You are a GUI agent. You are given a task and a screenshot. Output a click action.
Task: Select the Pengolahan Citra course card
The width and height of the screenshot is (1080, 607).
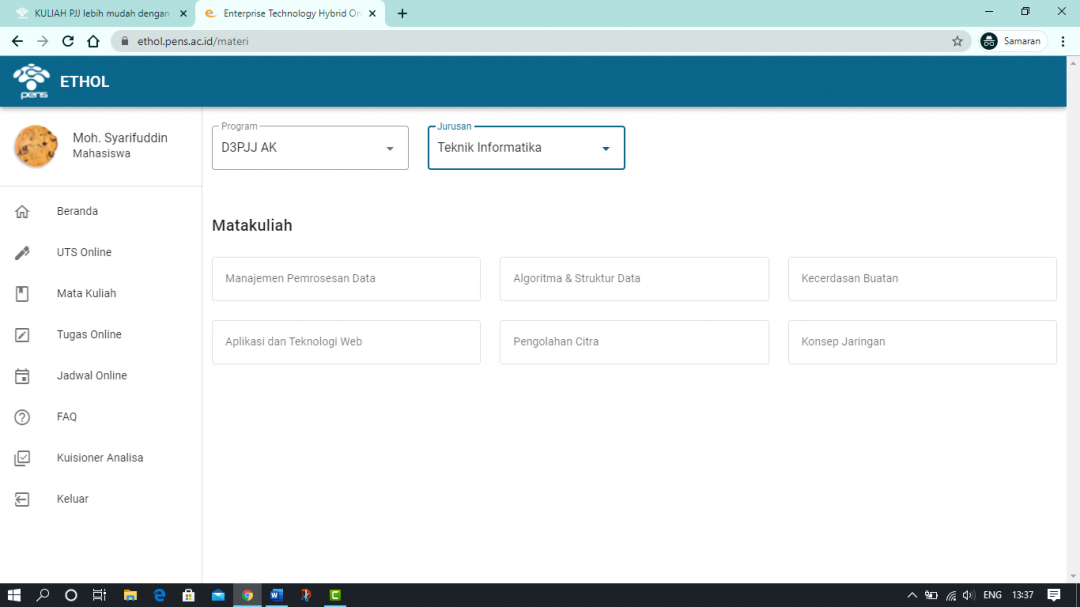coord(633,341)
